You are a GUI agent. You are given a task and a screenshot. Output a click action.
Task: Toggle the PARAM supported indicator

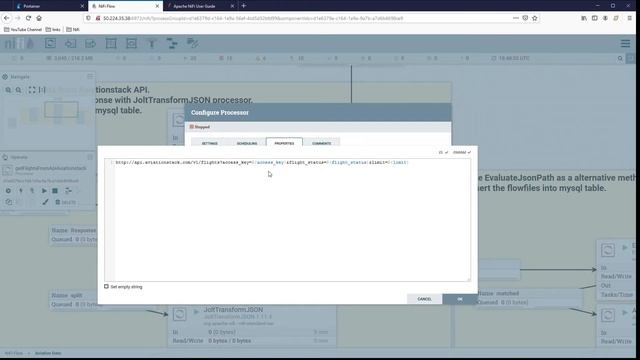(462, 152)
